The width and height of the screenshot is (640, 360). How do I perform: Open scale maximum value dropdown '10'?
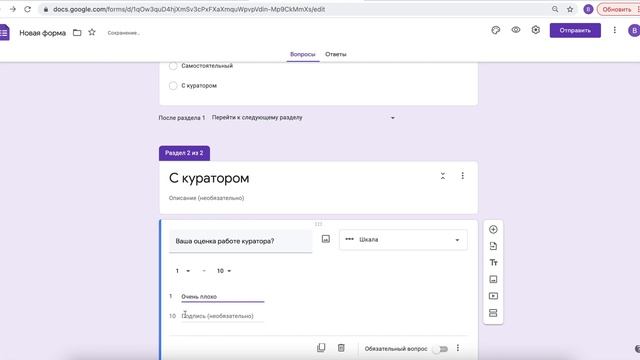tap(224, 271)
